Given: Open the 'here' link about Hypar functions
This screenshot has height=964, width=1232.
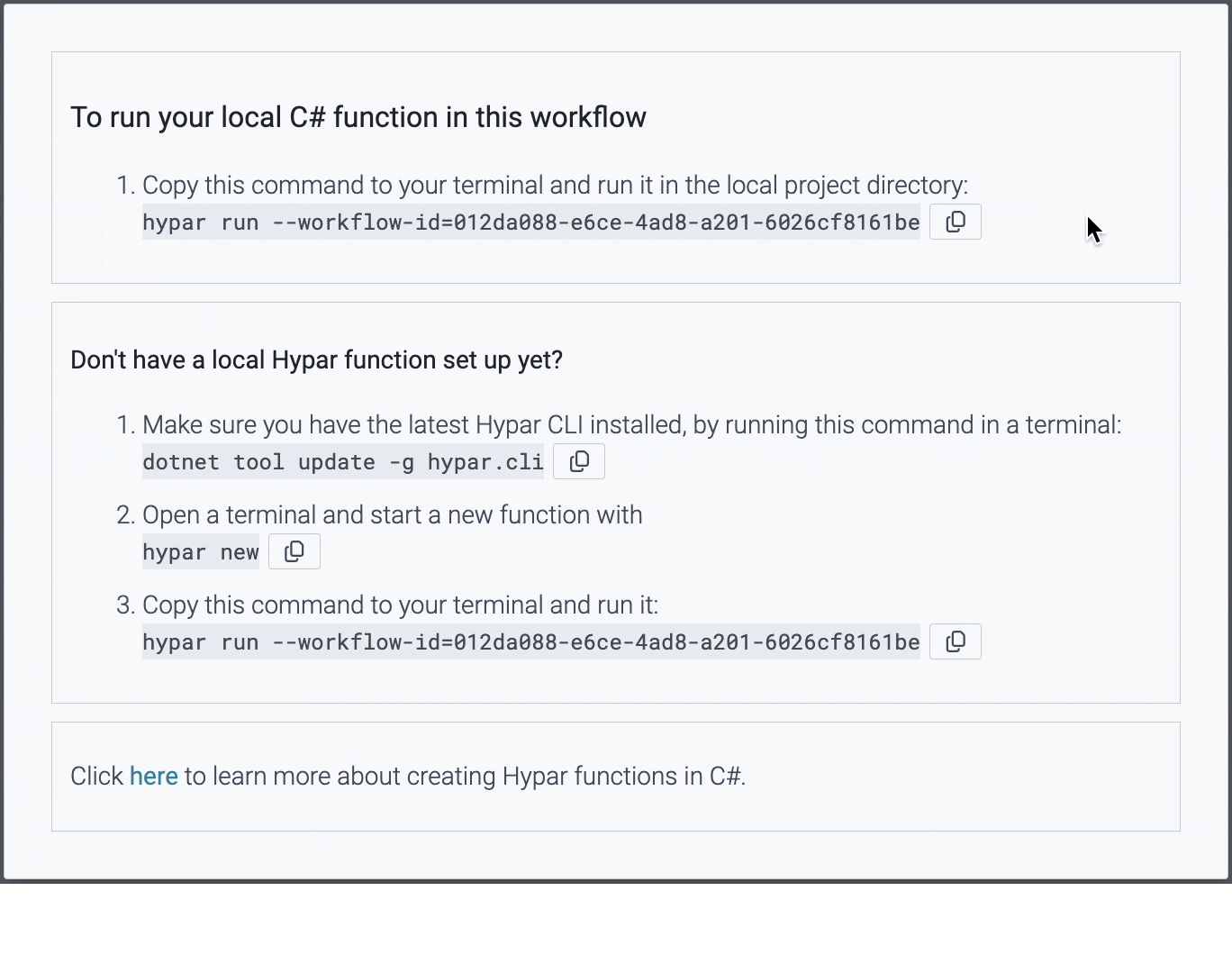Looking at the screenshot, I should point(154,776).
